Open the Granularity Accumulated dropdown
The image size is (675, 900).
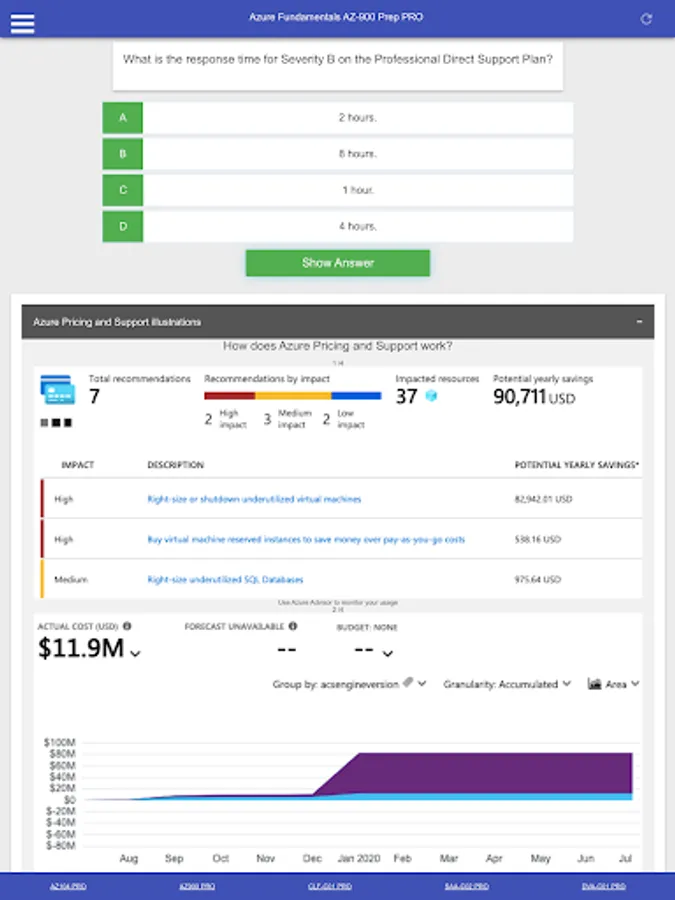point(507,684)
